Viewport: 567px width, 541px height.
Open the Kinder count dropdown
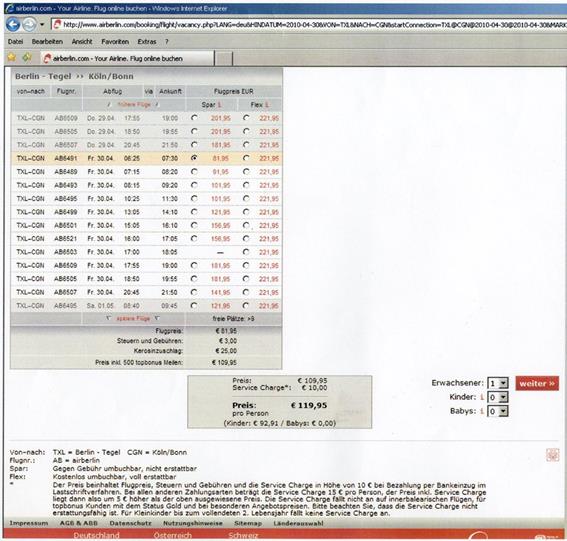498,397
